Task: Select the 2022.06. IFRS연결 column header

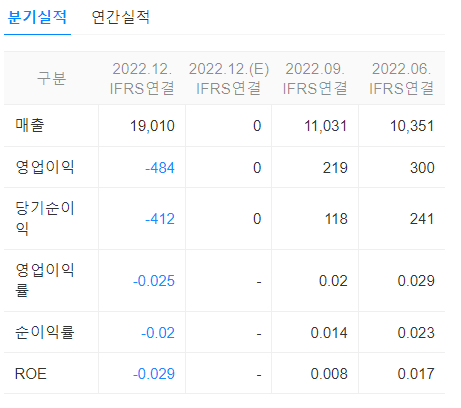Action: point(401,79)
